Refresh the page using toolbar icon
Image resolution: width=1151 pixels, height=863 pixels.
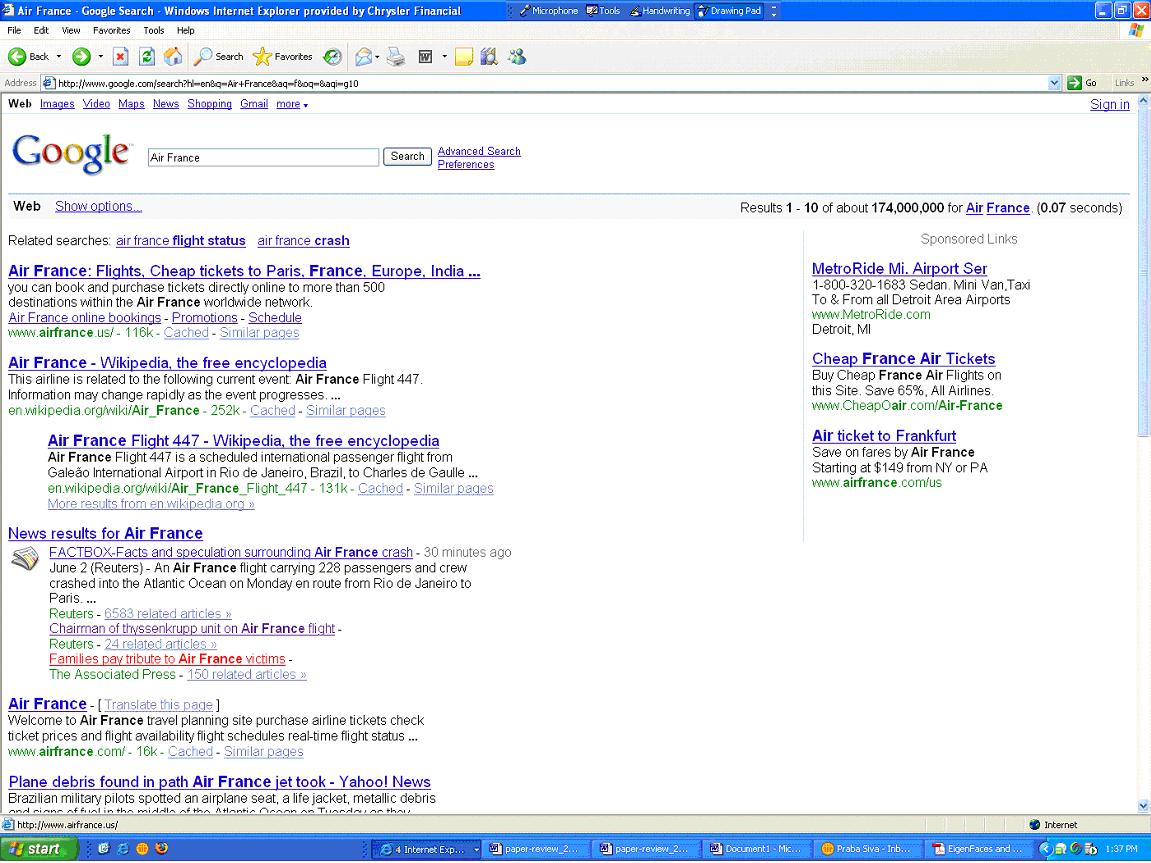[147, 57]
